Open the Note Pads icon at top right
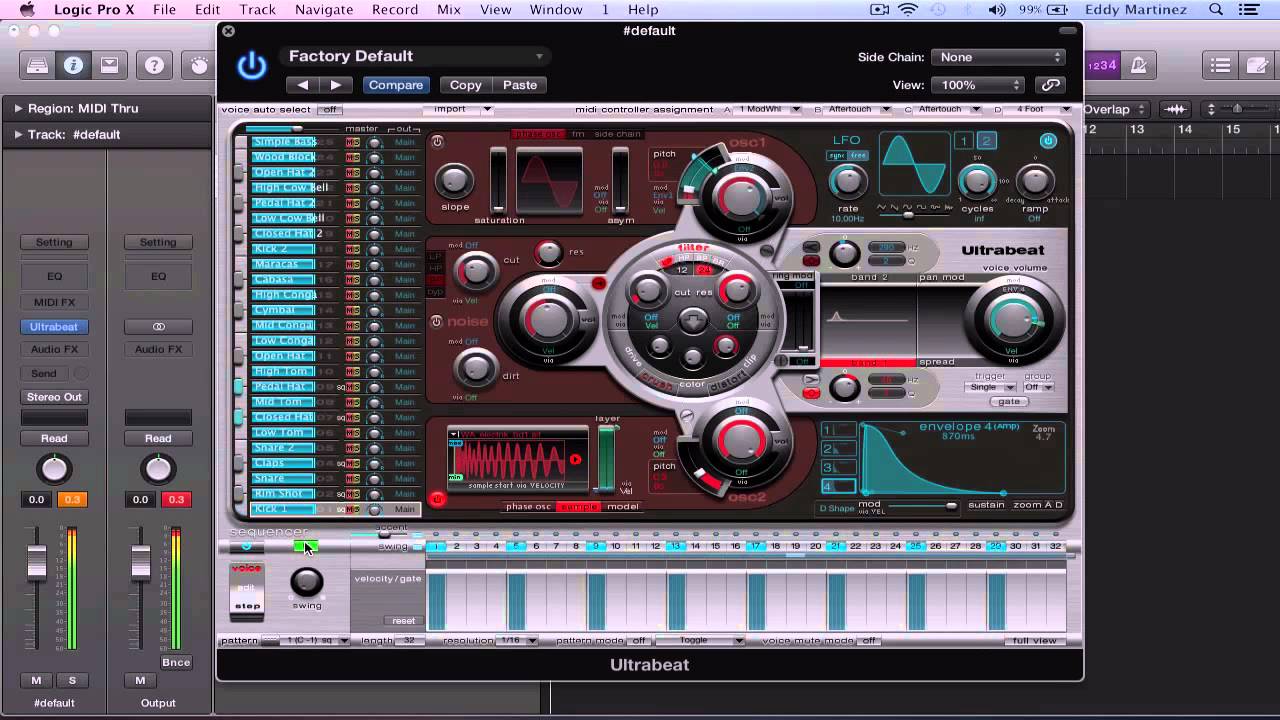 pos(1257,66)
